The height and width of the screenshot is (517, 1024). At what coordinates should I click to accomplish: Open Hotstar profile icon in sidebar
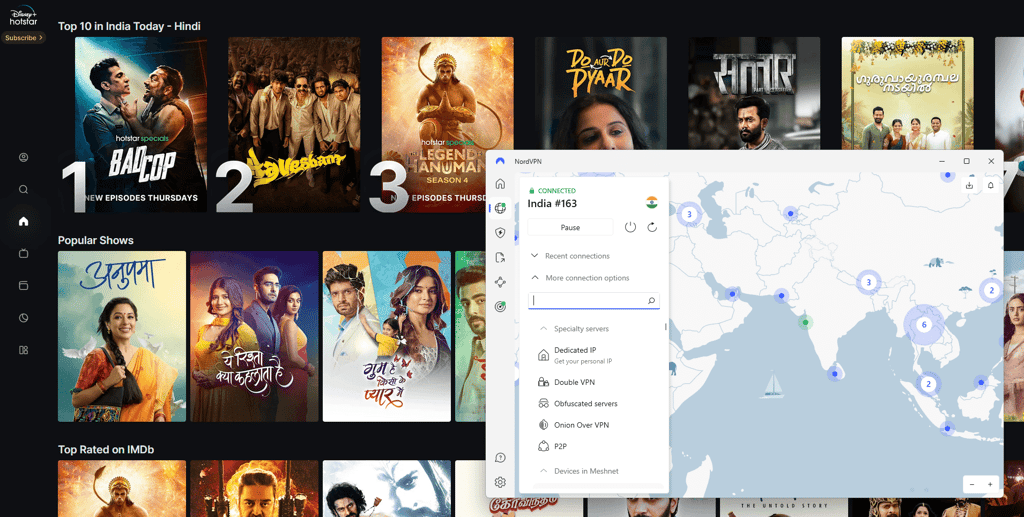24,157
